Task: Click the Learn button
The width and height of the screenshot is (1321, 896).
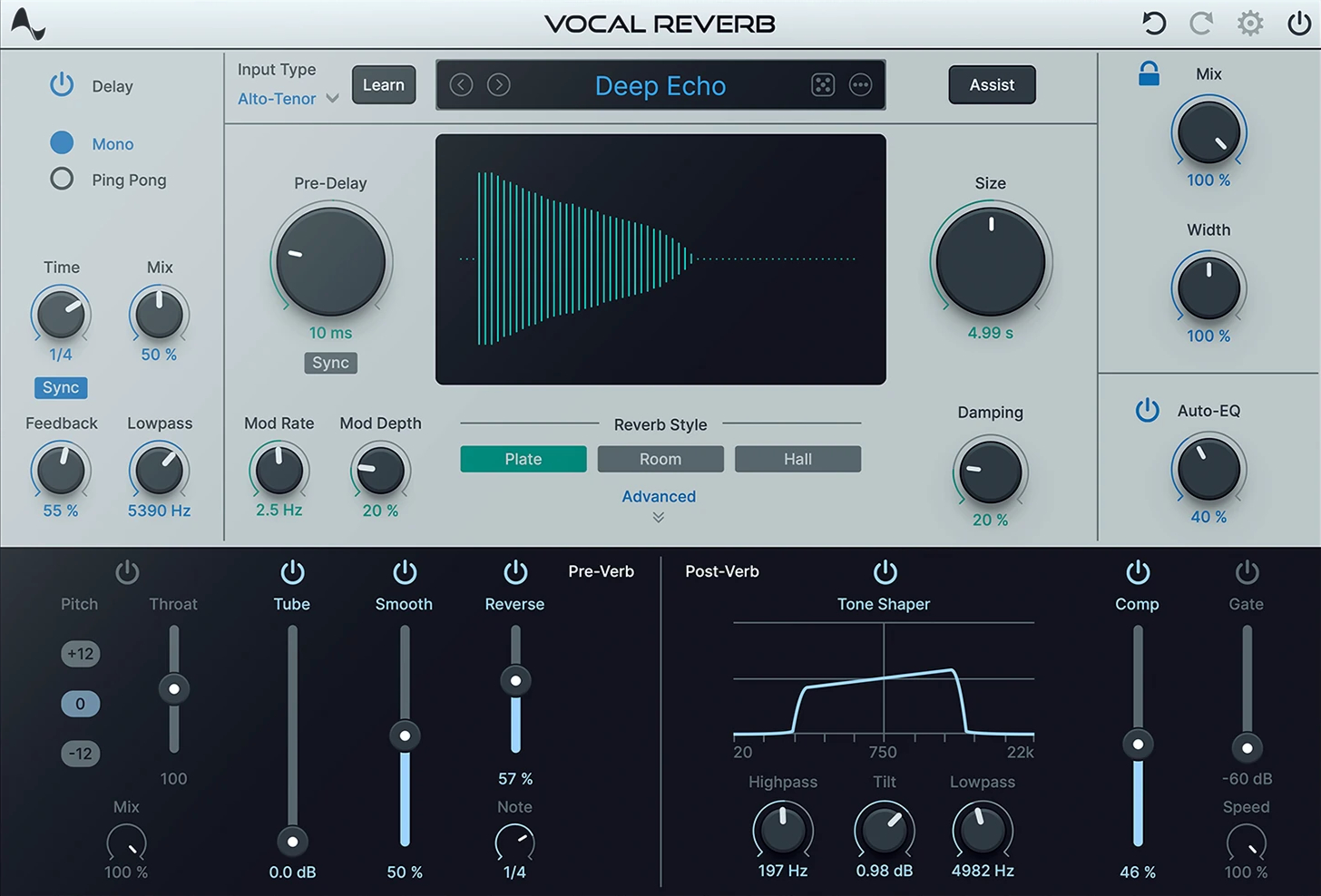Action: tap(383, 84)
